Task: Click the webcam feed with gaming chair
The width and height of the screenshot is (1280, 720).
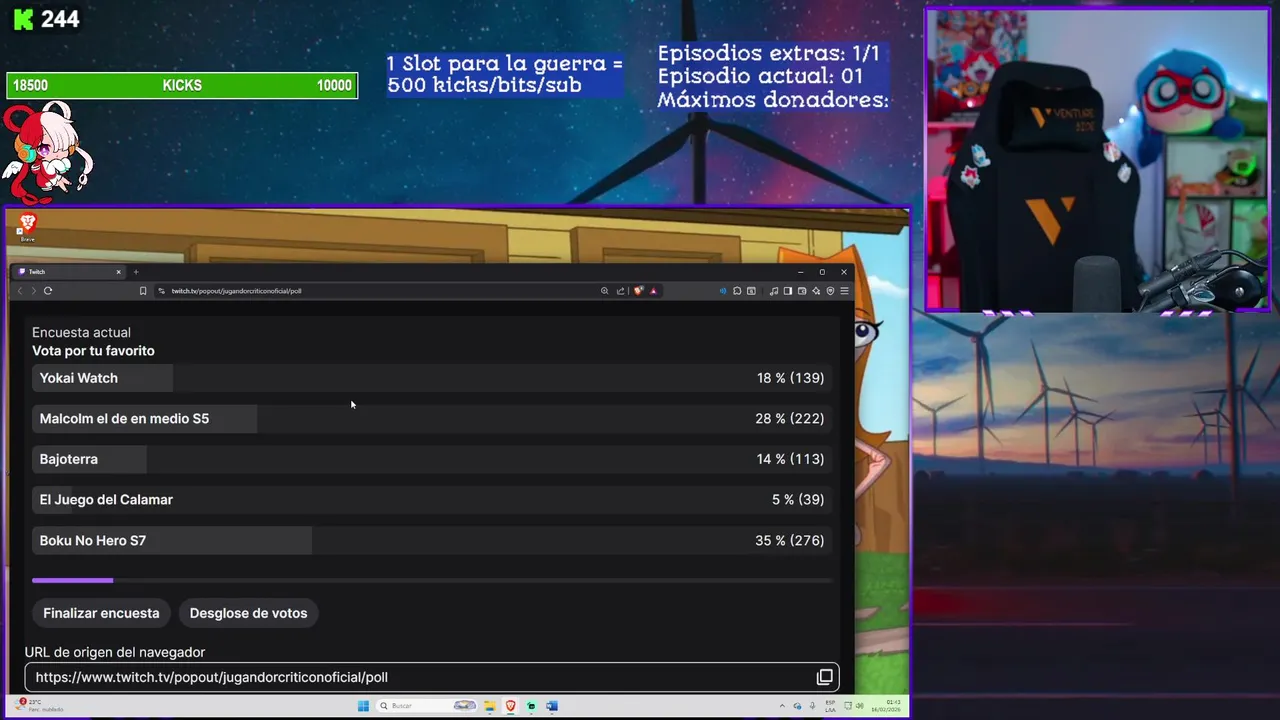Action: [1097, 160]
